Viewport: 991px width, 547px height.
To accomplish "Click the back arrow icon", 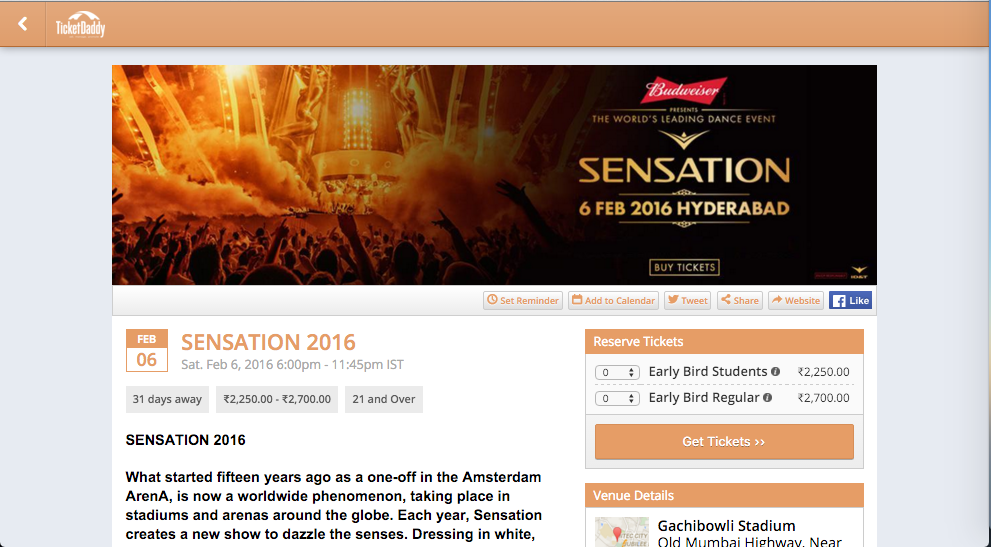I will coord(23,24).
